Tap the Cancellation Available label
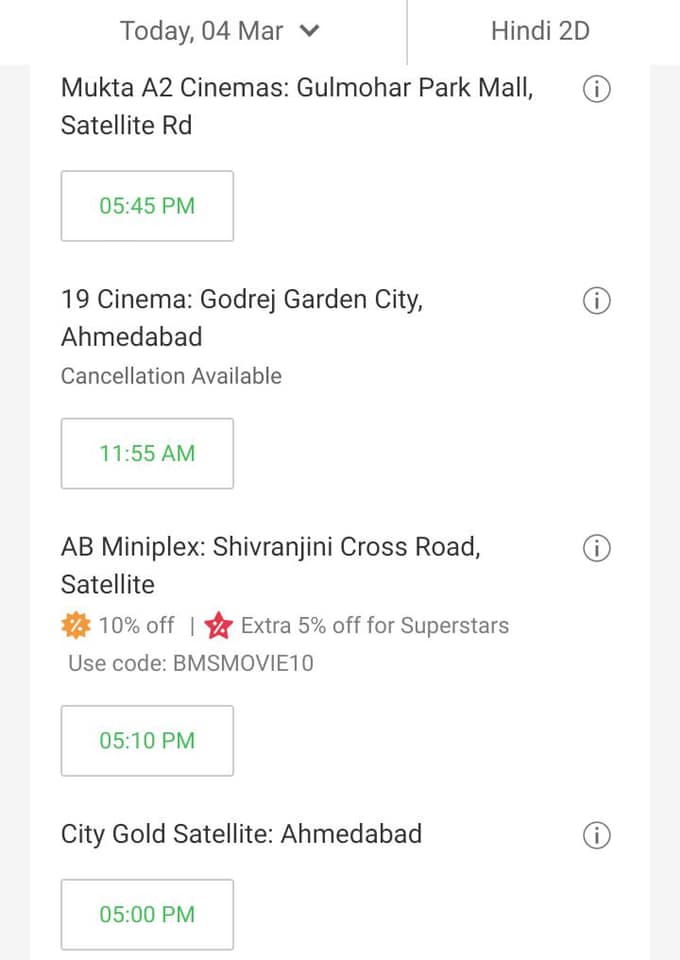Screen dimensions: 680x960 pos(171,376)
